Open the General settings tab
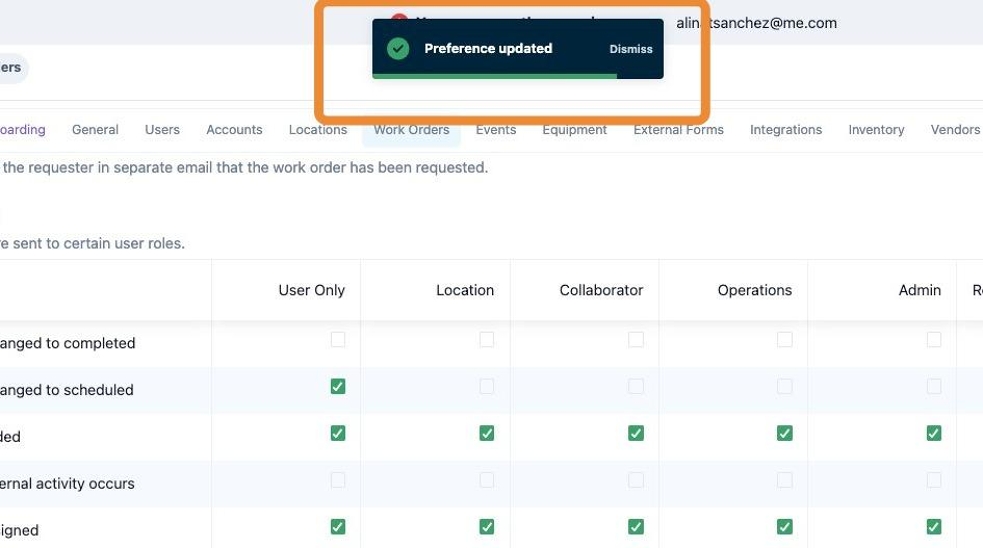The width and height of the screenshot is (983, 548). [95, 130]
